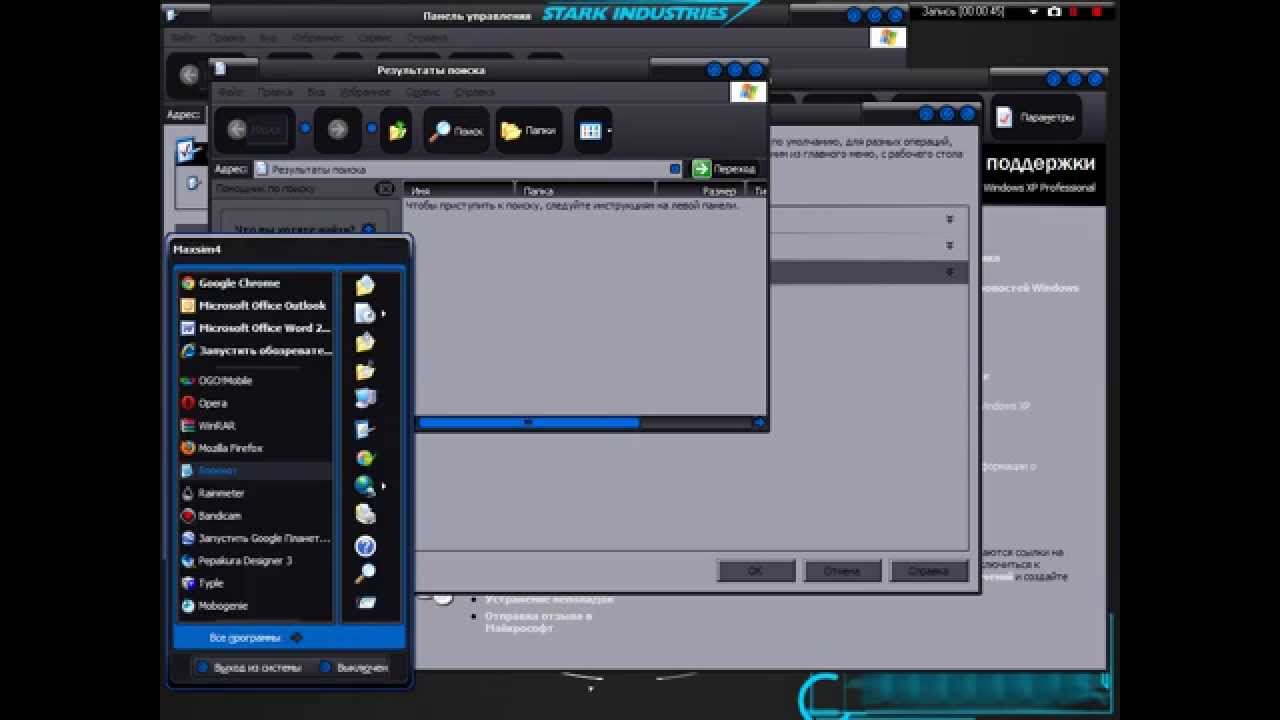Sort results by Размер column
The width and height of the screenshot is (1280, 720).
pos(701,190)
